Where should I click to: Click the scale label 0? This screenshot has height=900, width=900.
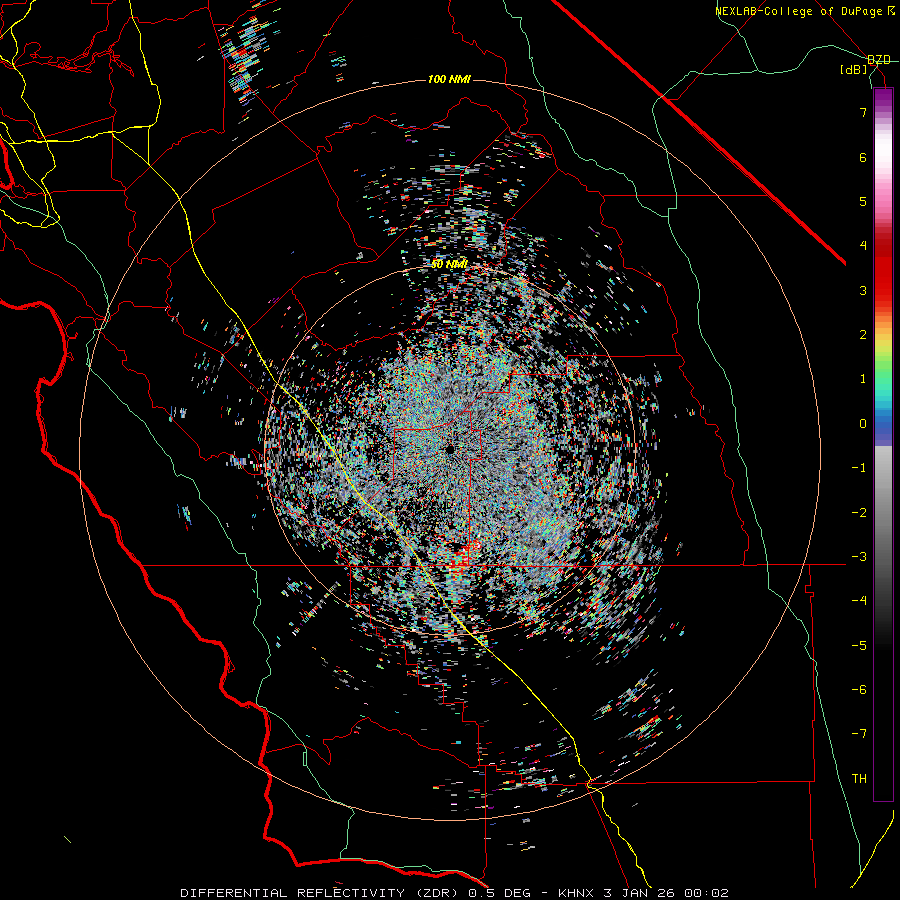(x=863, y=424)
